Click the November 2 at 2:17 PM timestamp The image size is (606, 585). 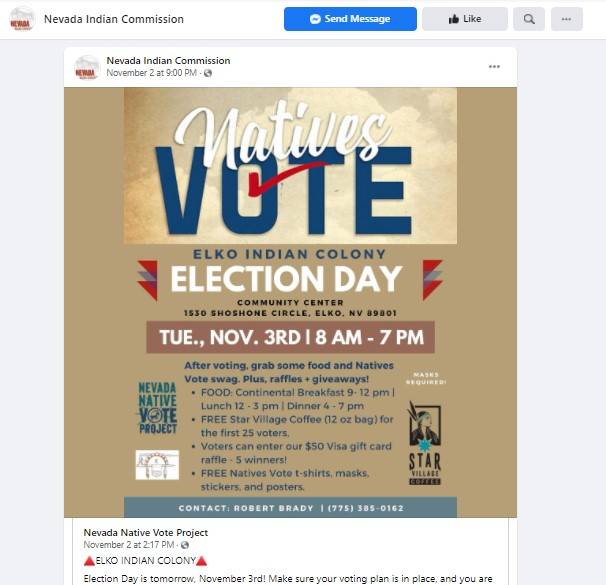[x=129, y=545]
